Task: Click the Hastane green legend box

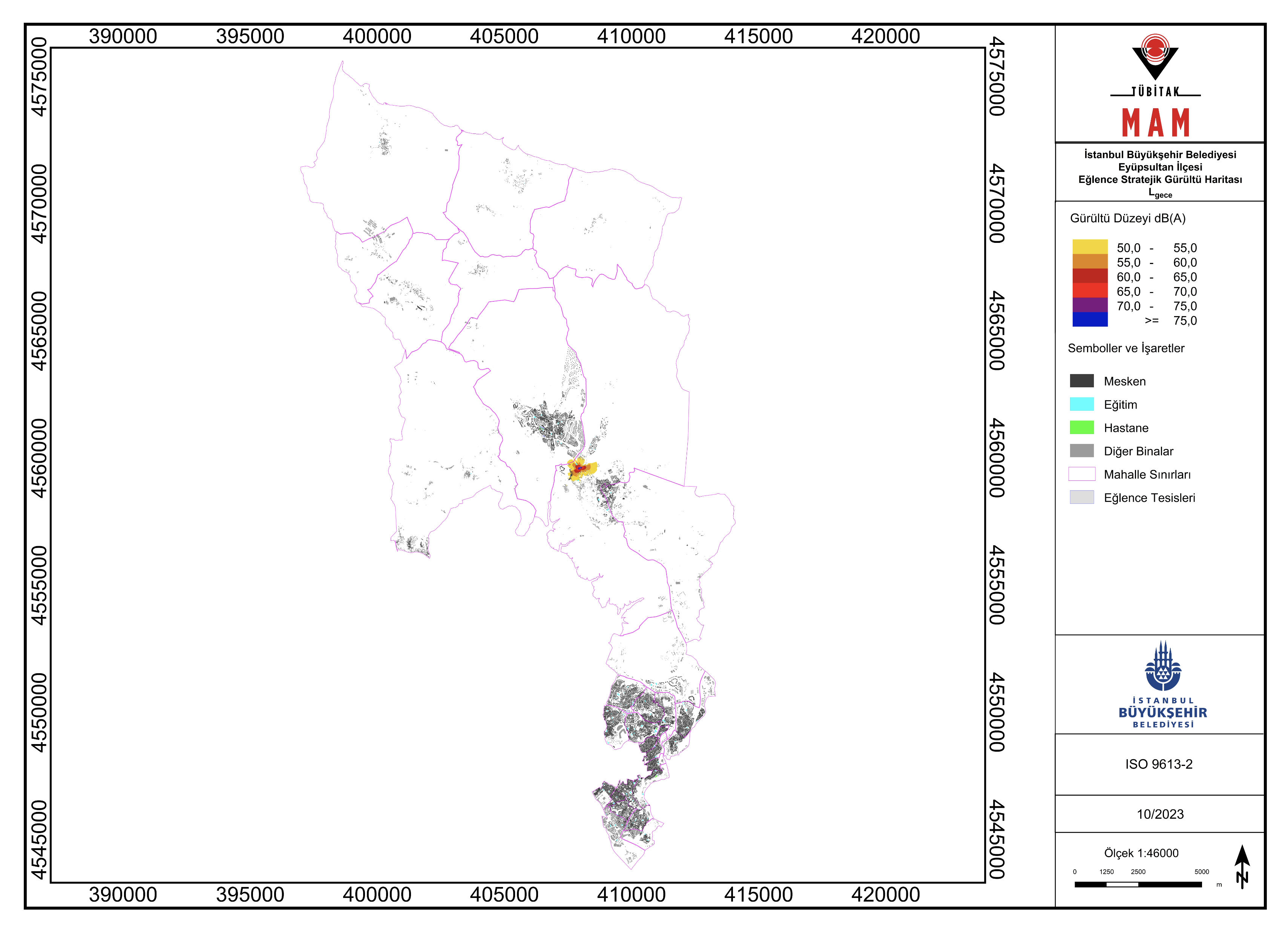Action: click(1081, 427)
